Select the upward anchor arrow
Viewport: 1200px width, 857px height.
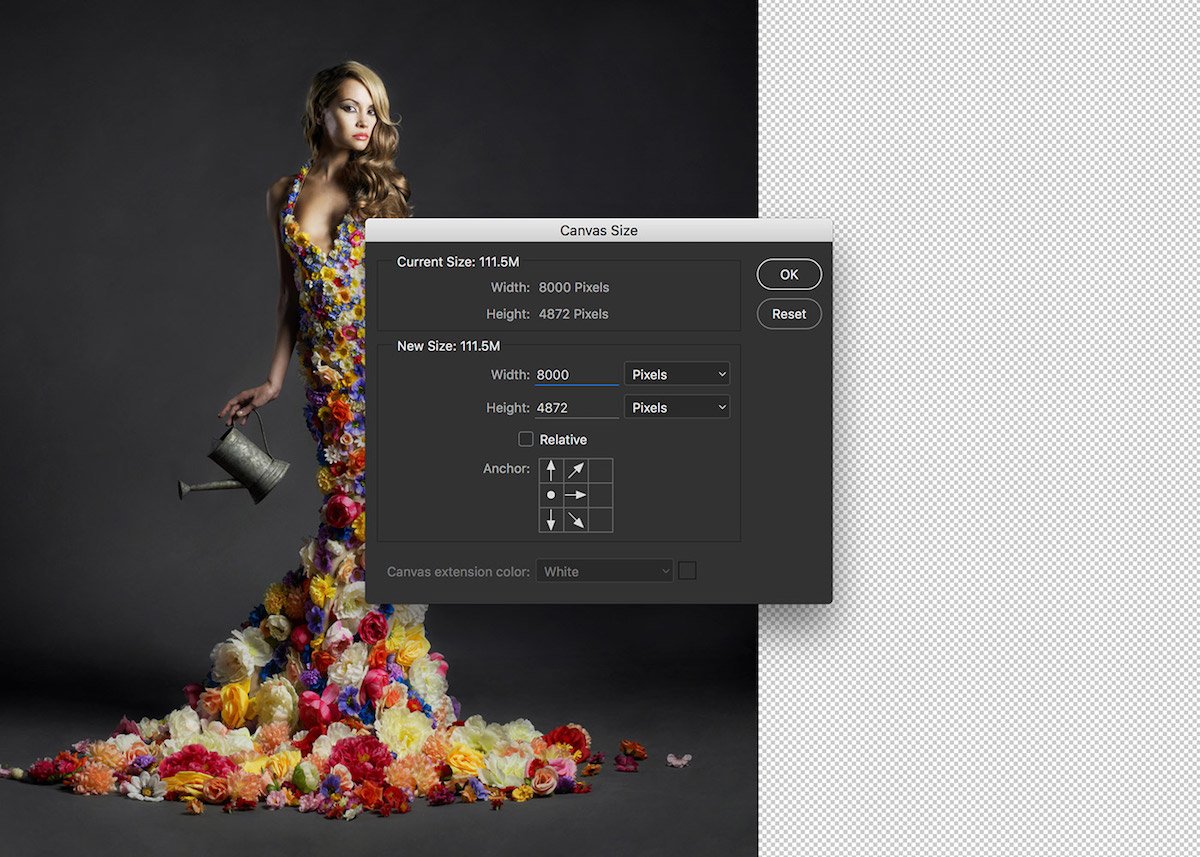[551, 470]
